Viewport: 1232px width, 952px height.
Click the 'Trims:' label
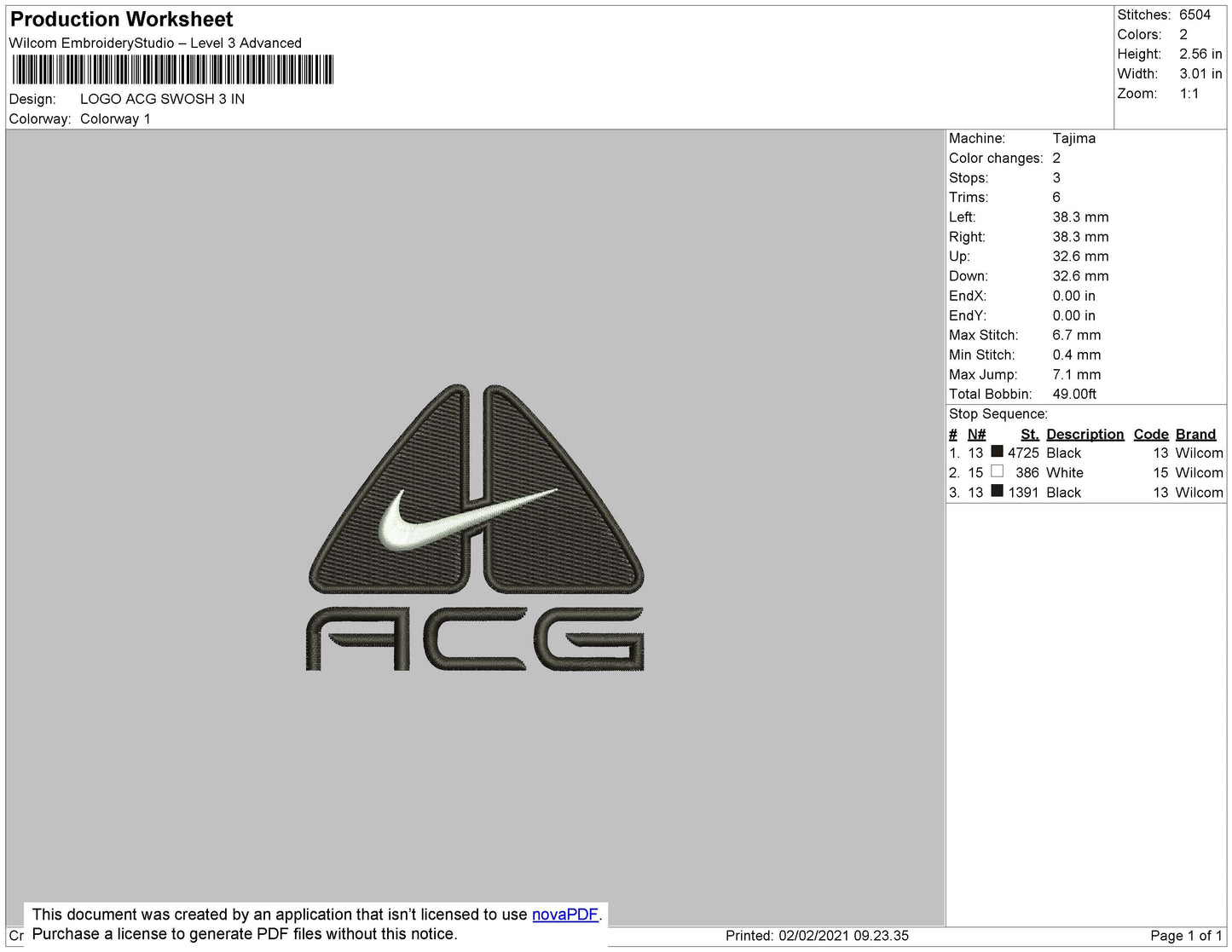pos(969,197)
